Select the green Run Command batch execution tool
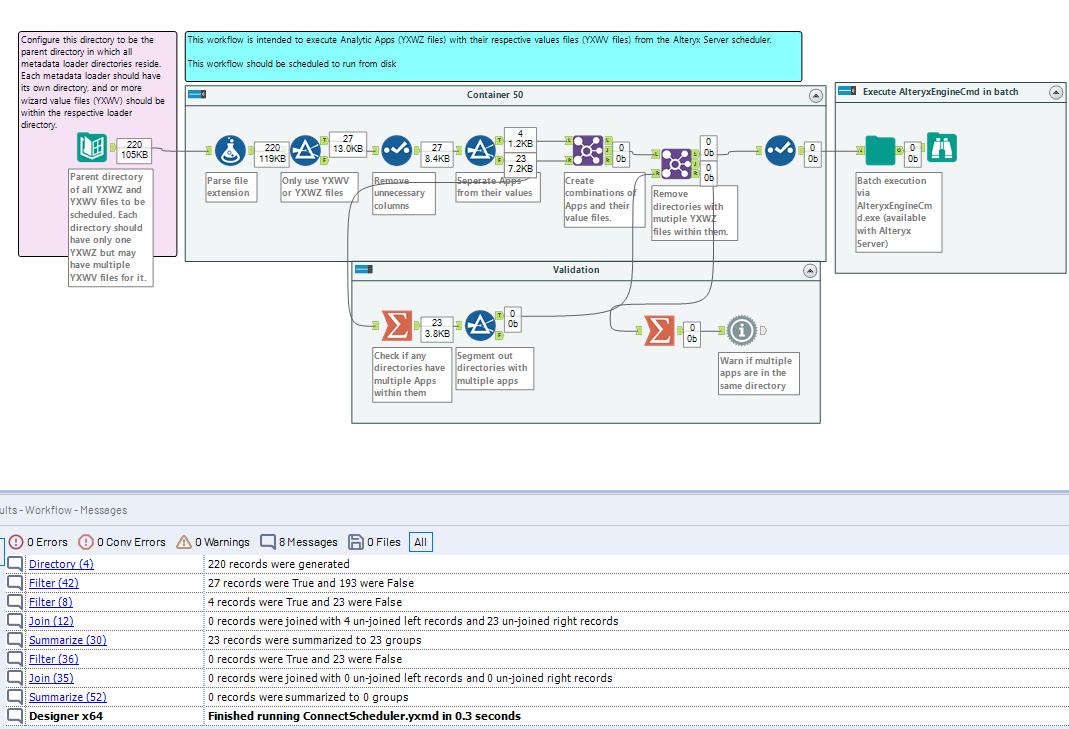This screenshot has width=1069, height=729. 880,150
